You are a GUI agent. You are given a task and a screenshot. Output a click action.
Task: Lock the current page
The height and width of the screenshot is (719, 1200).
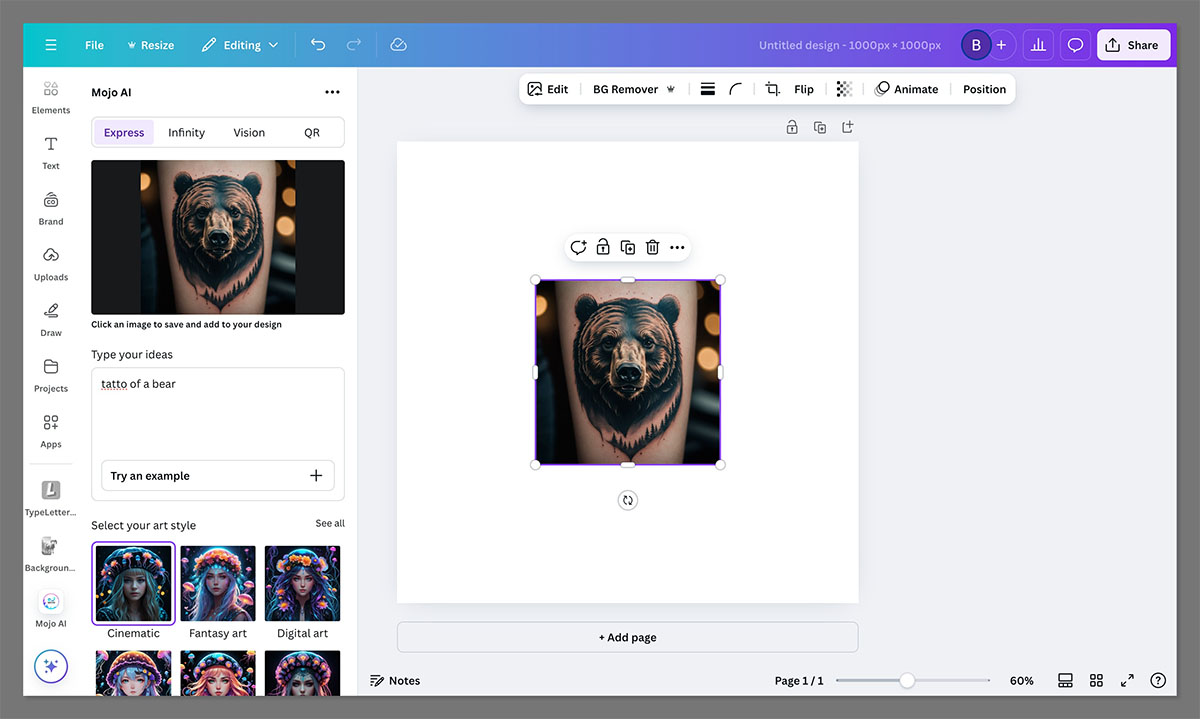[x=791, y=127]
